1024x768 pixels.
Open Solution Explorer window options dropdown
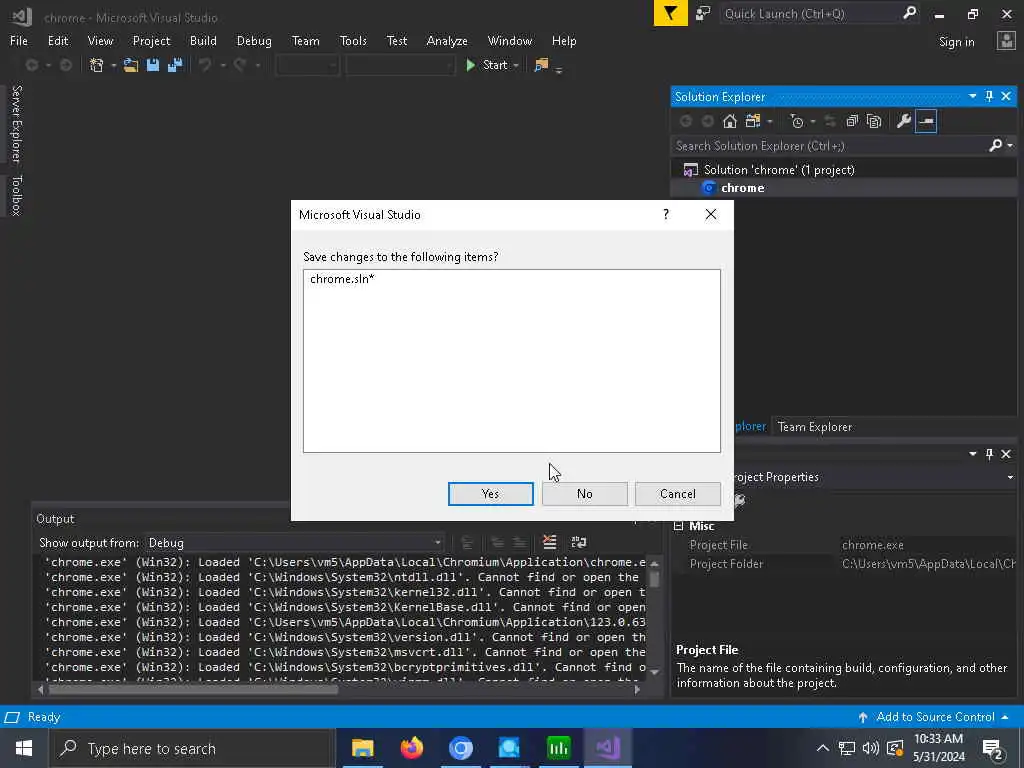(x=972, y=96)
